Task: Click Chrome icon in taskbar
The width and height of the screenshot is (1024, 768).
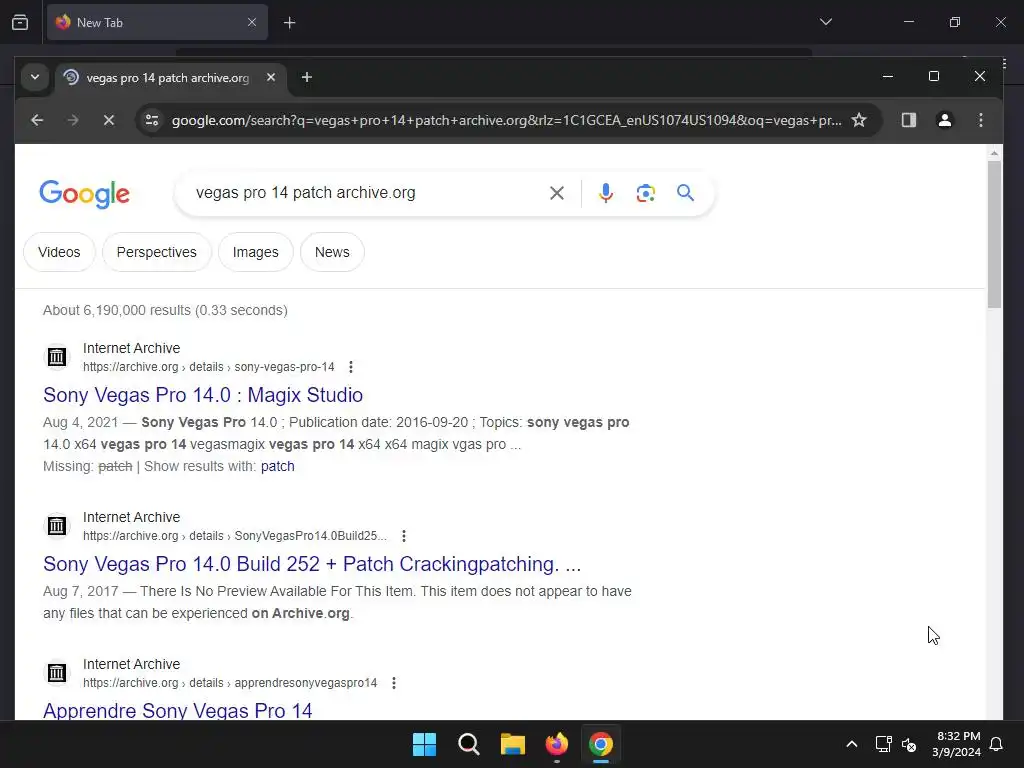Action: 601,744
